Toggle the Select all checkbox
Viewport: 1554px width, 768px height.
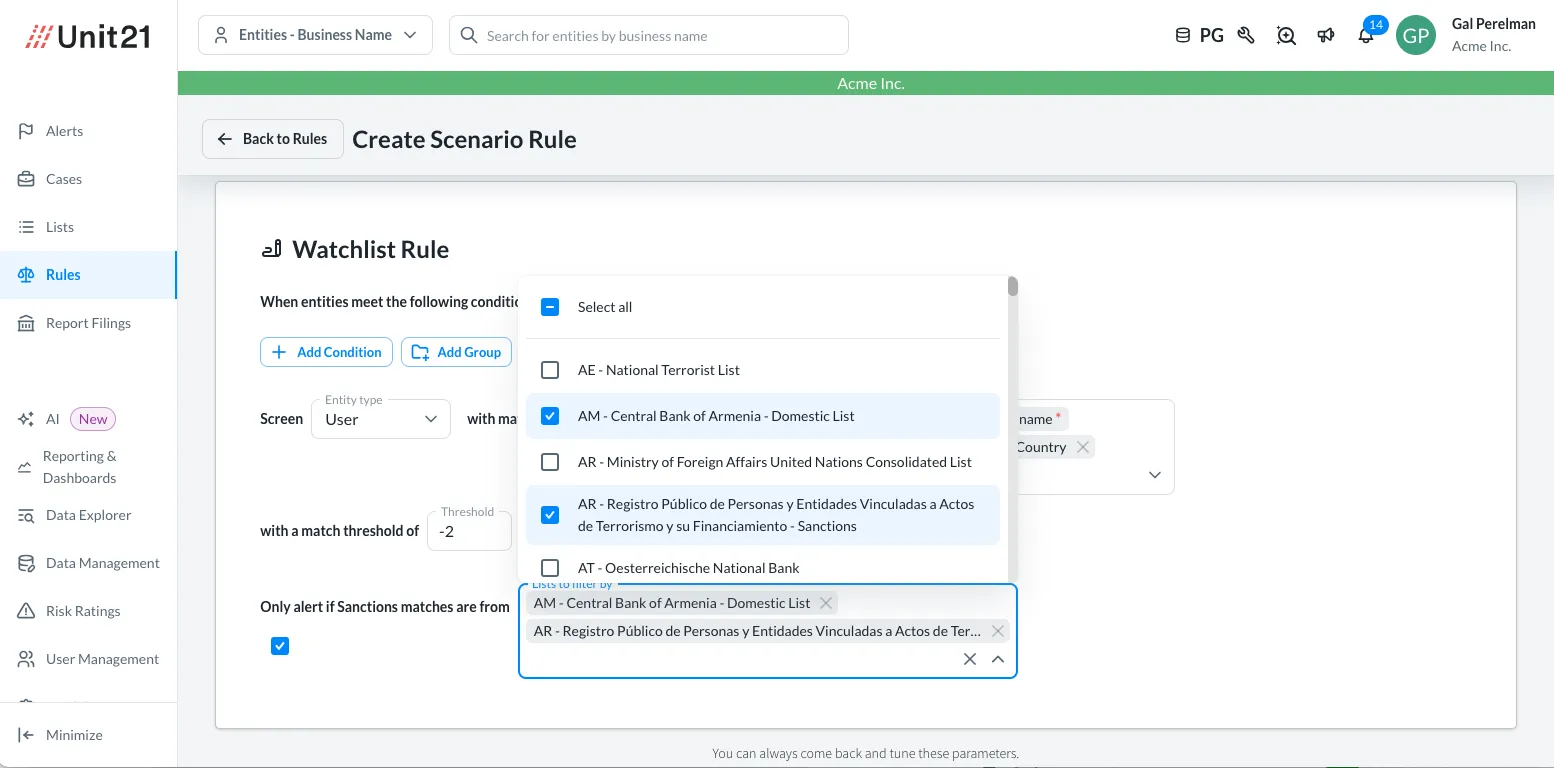click(x=550, y=307)
